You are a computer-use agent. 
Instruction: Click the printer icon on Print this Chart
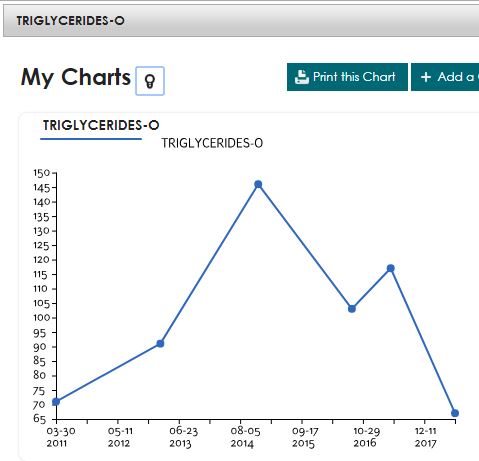coord(302,77)
